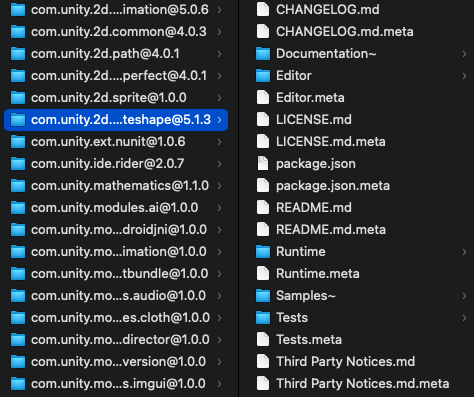
Task: Click the Third Party Notices.md file icon
Action: coord(263,362)
